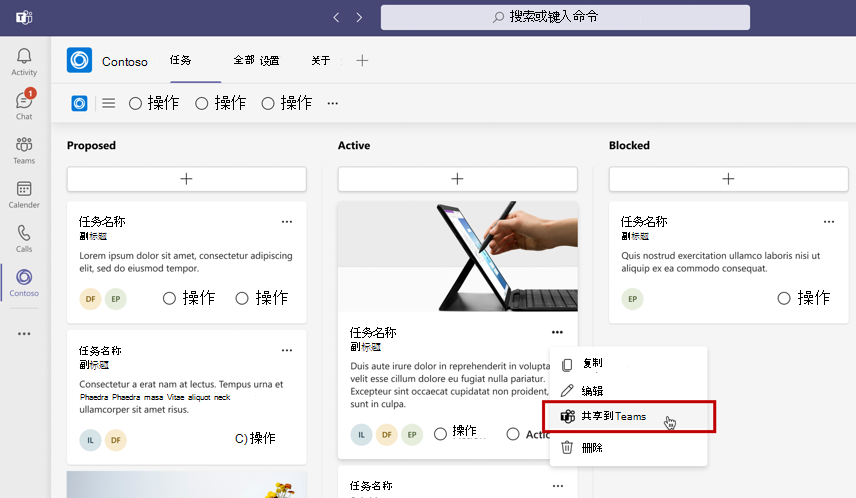
Task: Add a new tab with plus icon
Action: (x=362, y=61)
